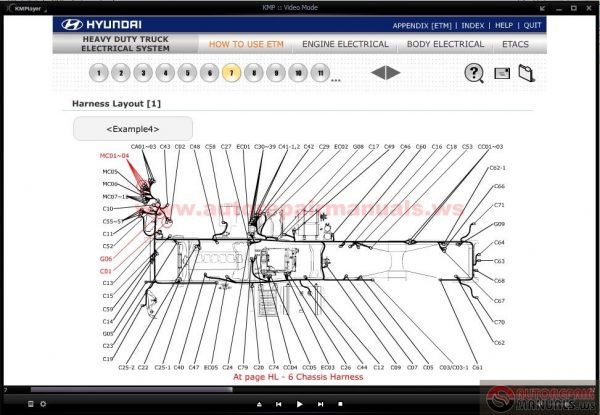
Task: Click the 'CA01~03' connector label
Action: (143, 146)
